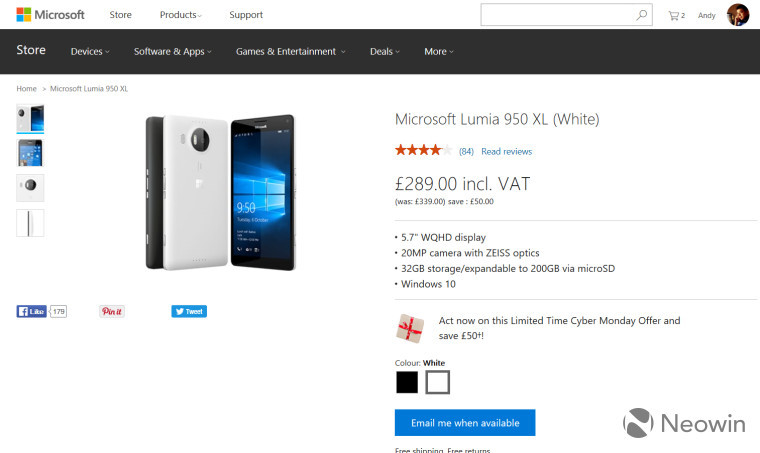
Task: Click the Pin it button
Action: point(112,312)
